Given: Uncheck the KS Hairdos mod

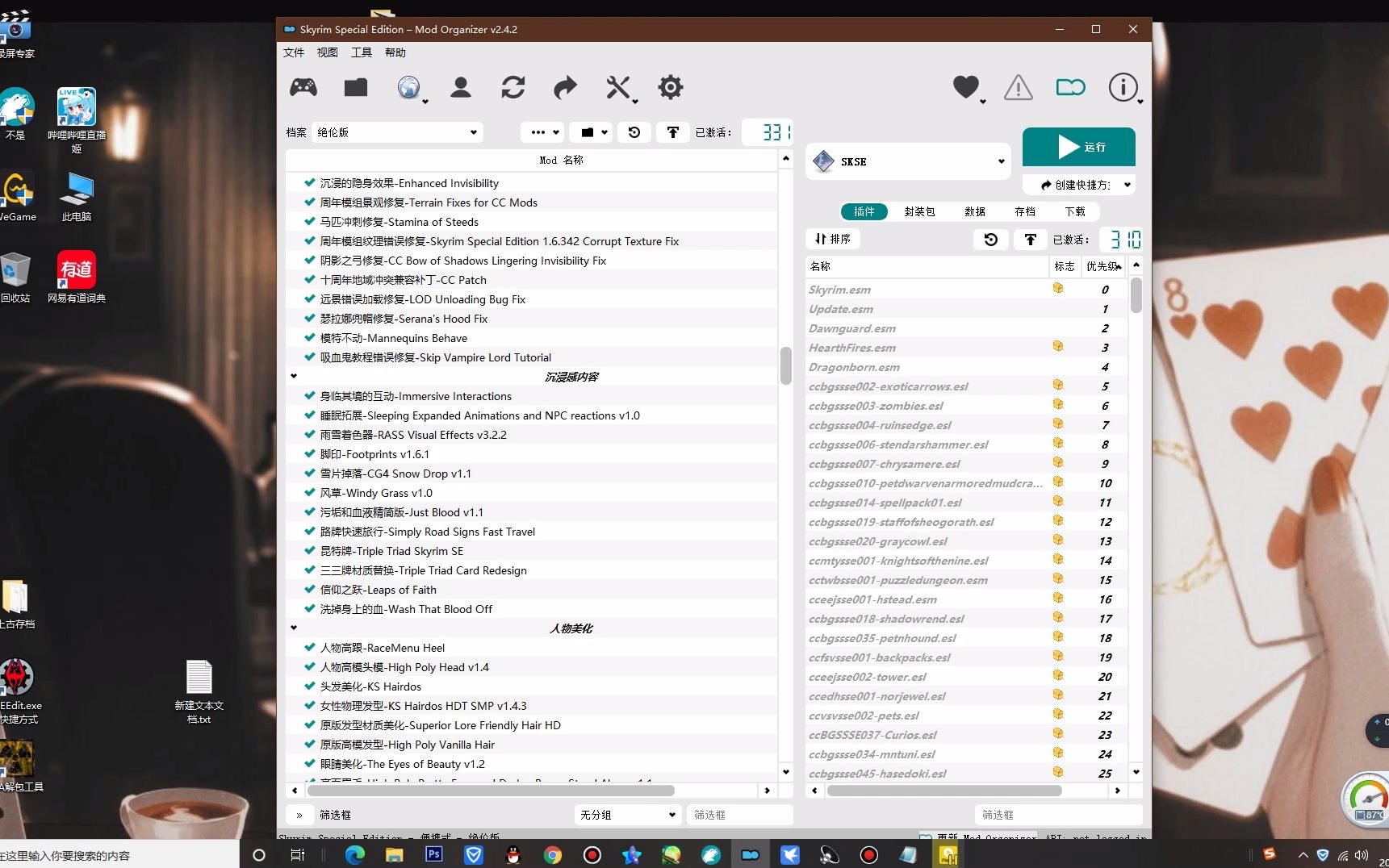Looking at the screenshot, I should [309, 686].
